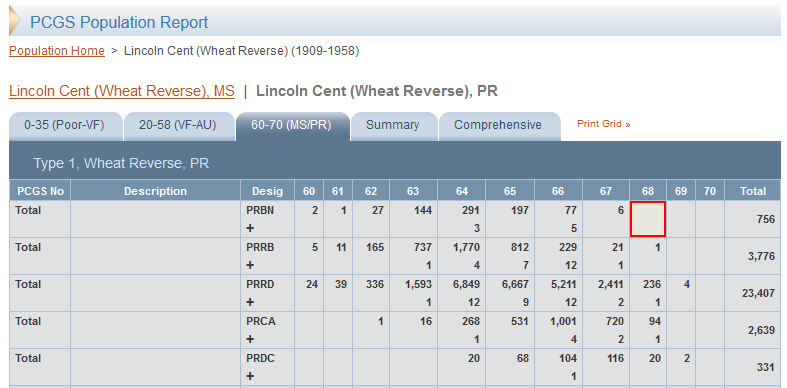Select the 60-70 (MS/PR) tab
This screenshot has width=787, height=388.
click(x=292, y=125)
